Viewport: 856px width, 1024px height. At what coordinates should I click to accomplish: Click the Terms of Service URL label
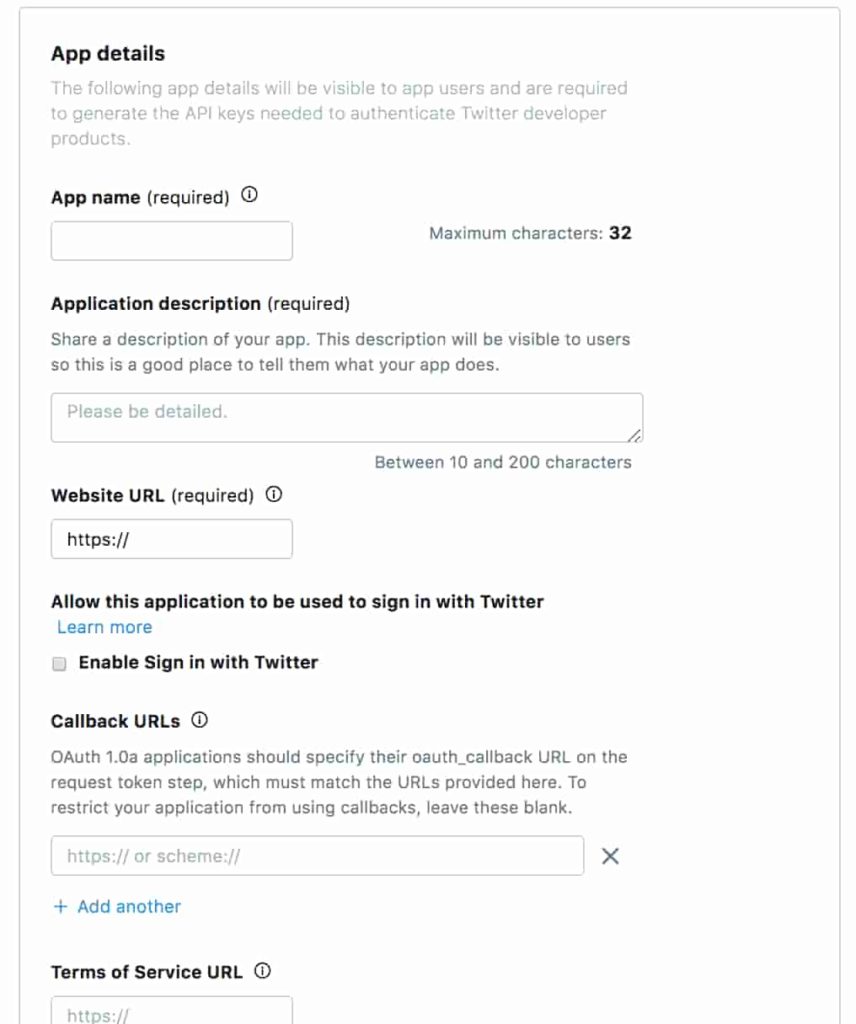[146, 972]
